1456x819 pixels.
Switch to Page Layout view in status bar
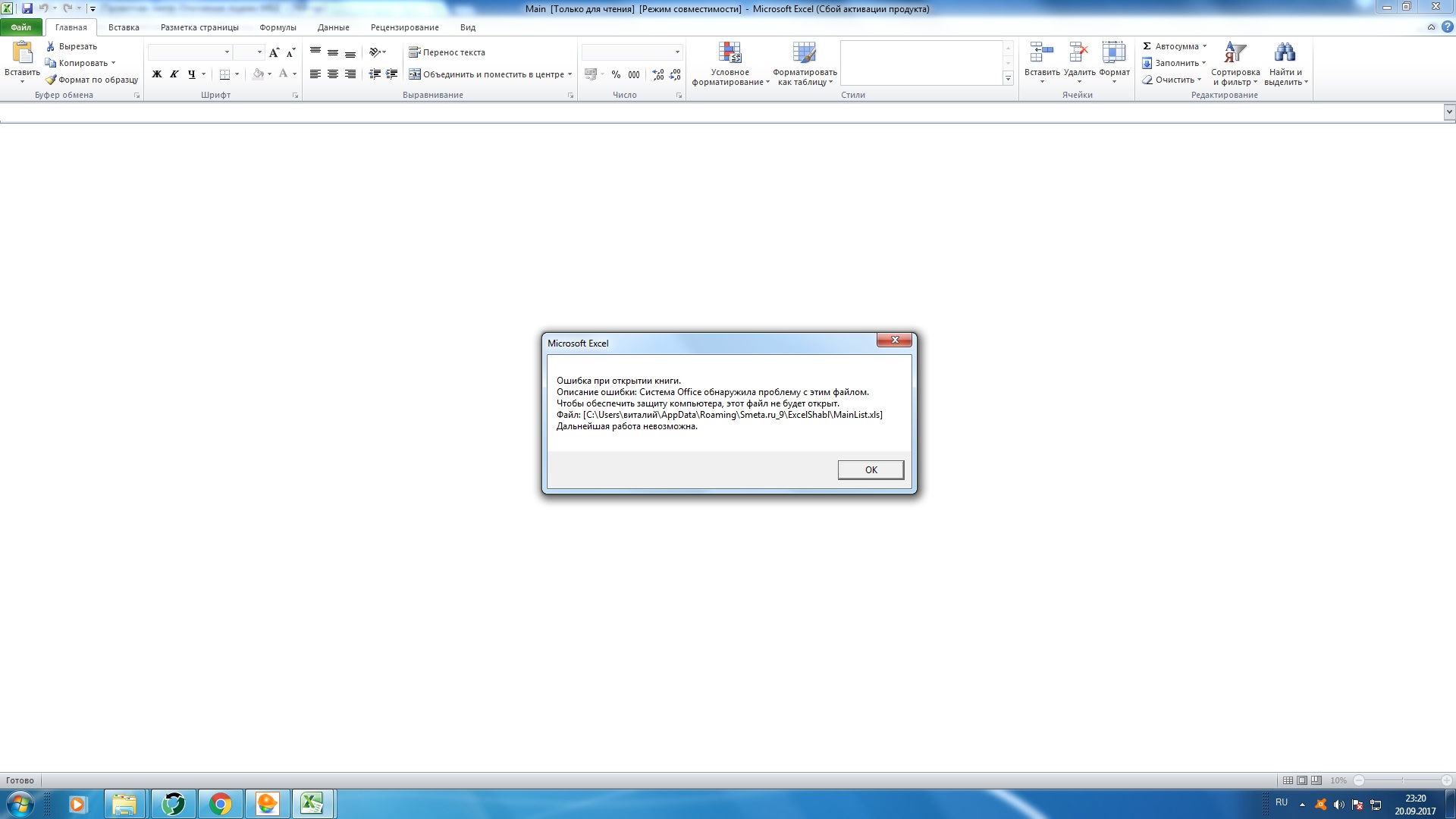(x=1302, y=780)
